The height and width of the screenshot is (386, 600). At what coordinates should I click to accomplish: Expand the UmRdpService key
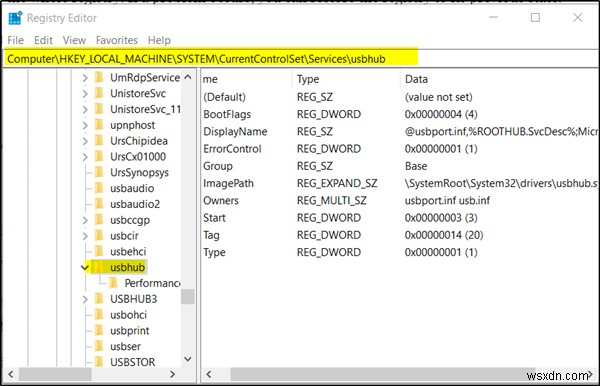coord(85,78)
